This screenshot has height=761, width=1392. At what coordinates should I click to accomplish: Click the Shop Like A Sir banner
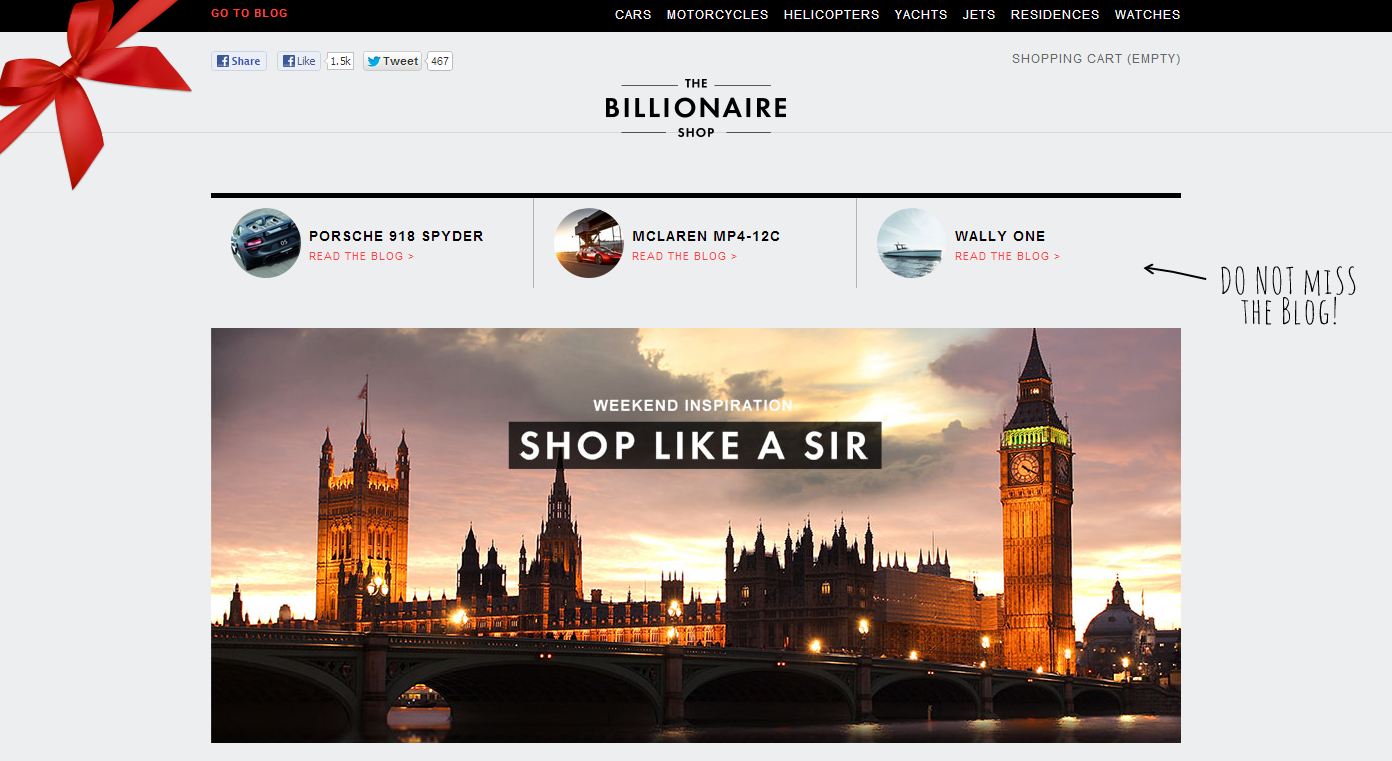tap(696, 535)
